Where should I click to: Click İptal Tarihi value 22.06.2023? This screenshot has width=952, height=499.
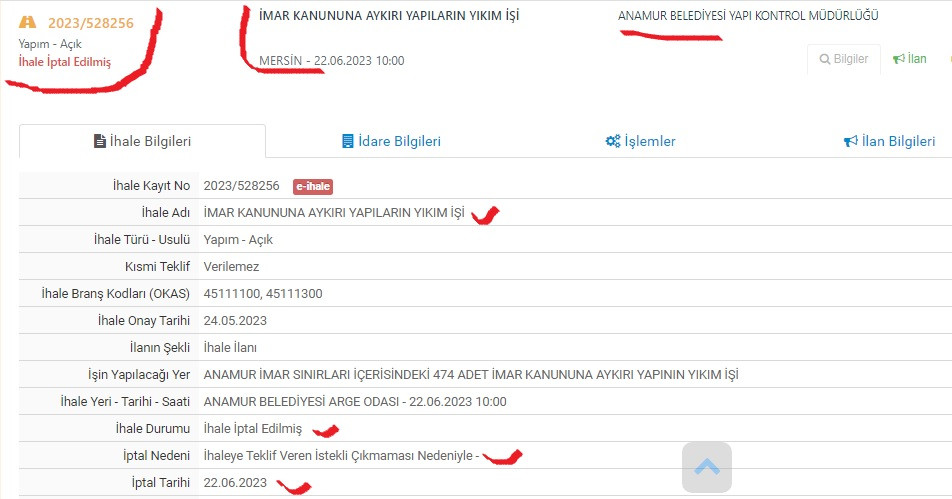point(235,483)
